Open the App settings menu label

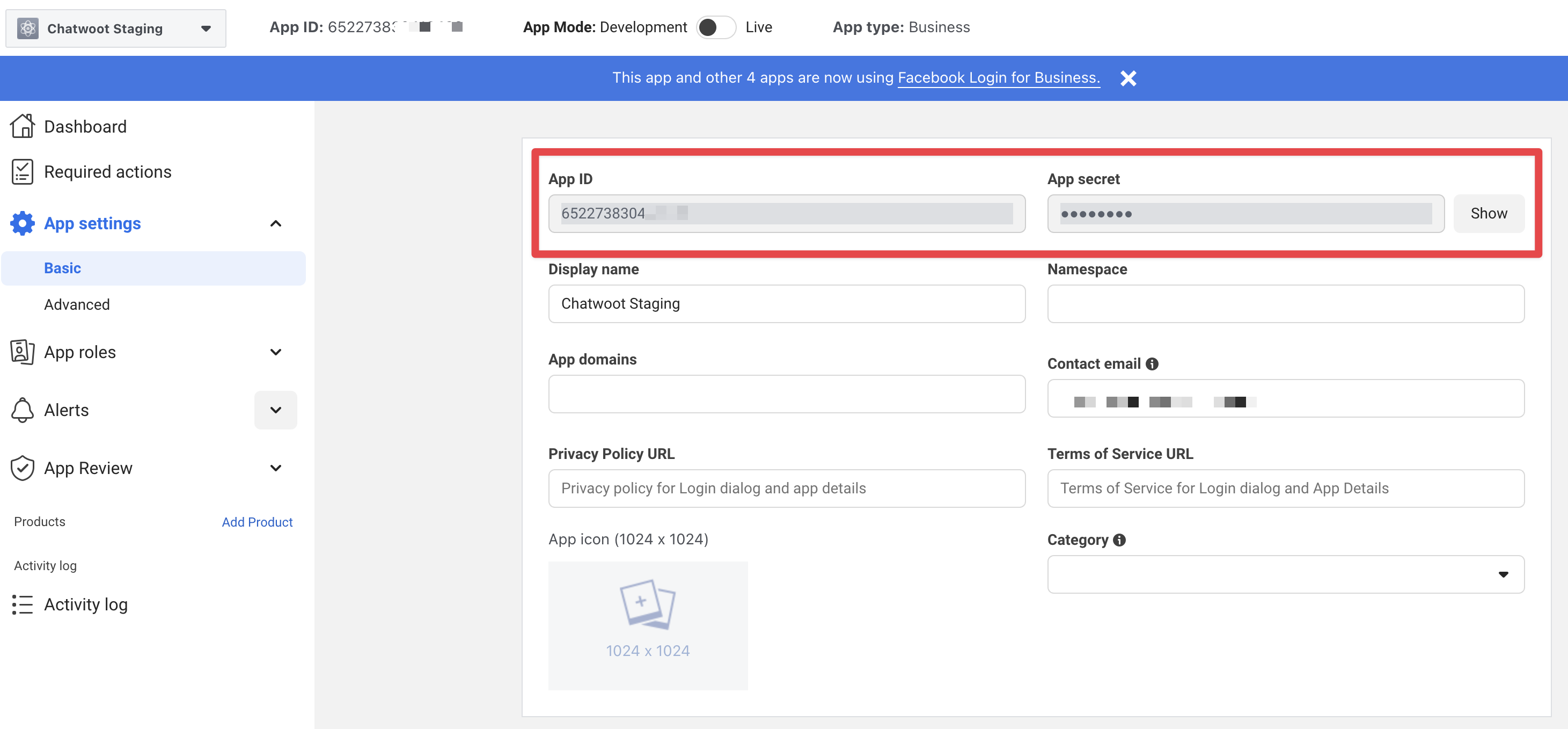point(92,223)
